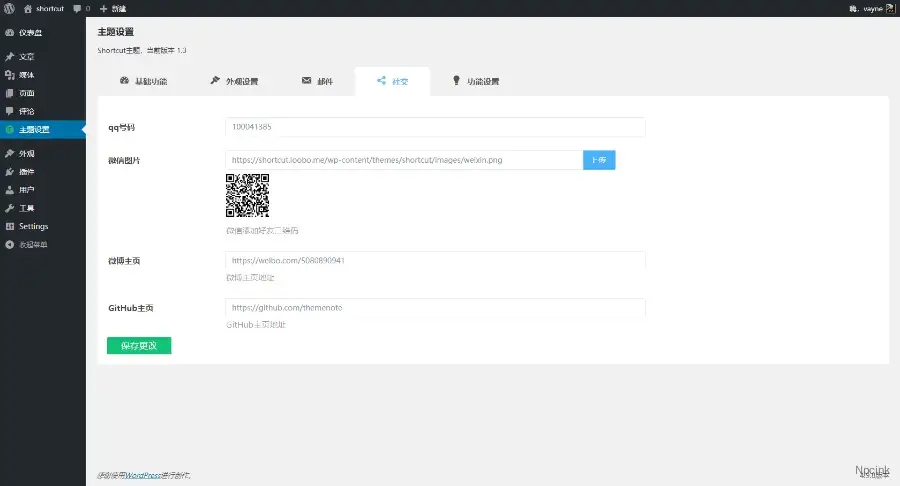This screenshot has width=900, height=486.
Task: Click the green 保存更改 save button
Action: pyautogui.click(x=139, y=345)
